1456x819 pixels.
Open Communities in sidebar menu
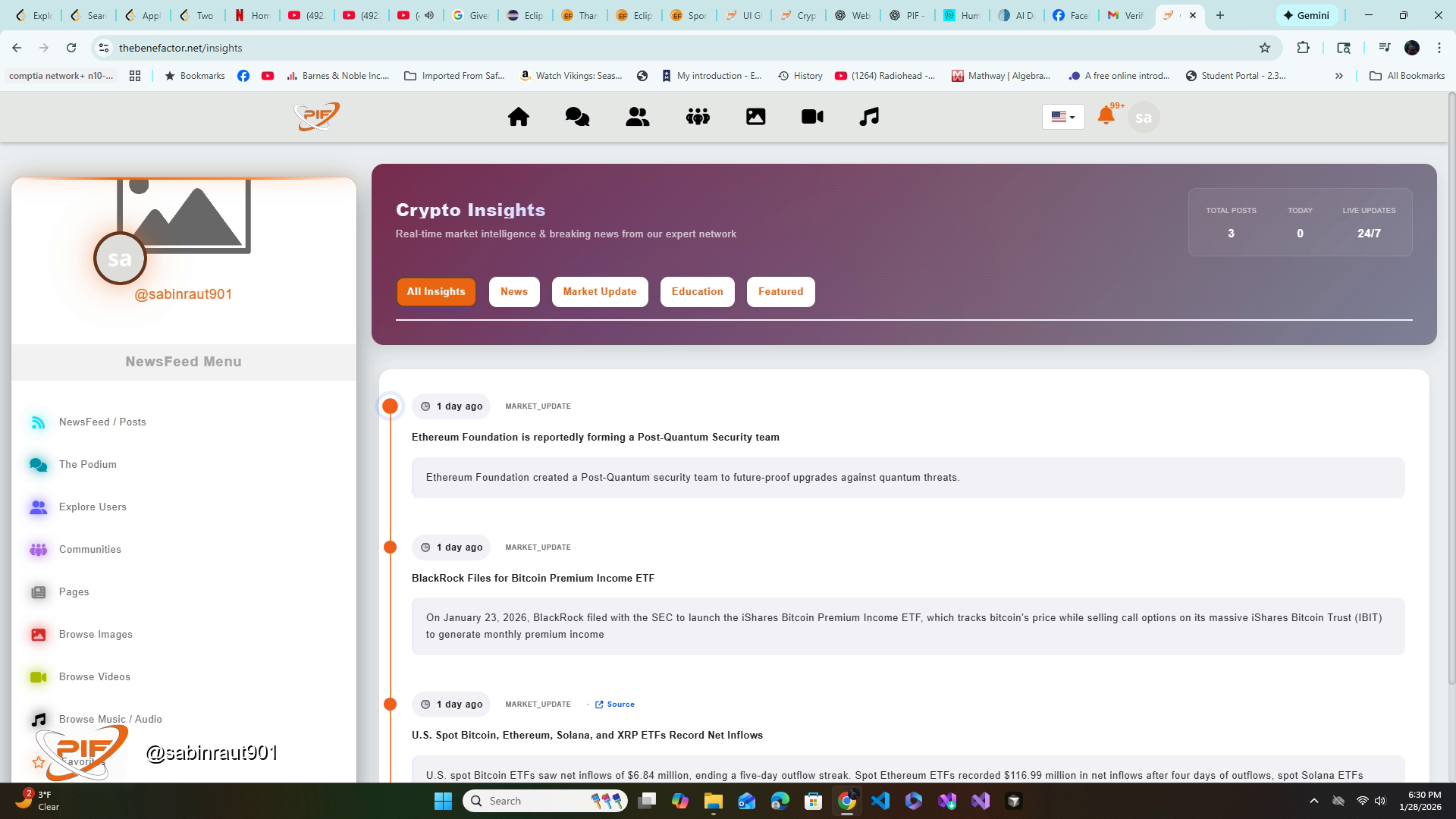pos(90,550)
